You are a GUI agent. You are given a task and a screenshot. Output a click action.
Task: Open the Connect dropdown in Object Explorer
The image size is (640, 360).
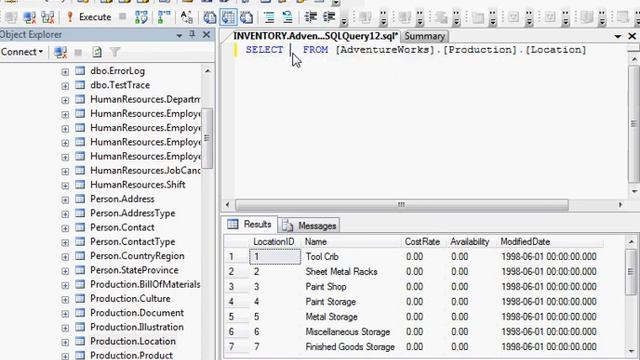(22, 52)
